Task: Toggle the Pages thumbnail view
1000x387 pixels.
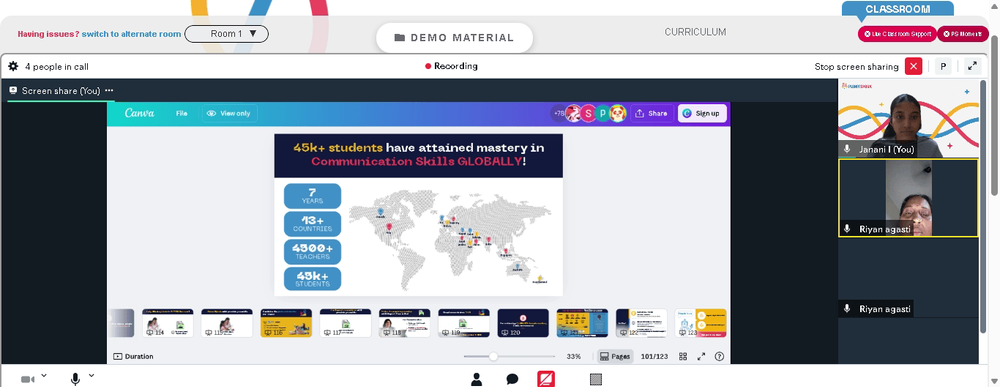Action: click(x=615, y=356)
